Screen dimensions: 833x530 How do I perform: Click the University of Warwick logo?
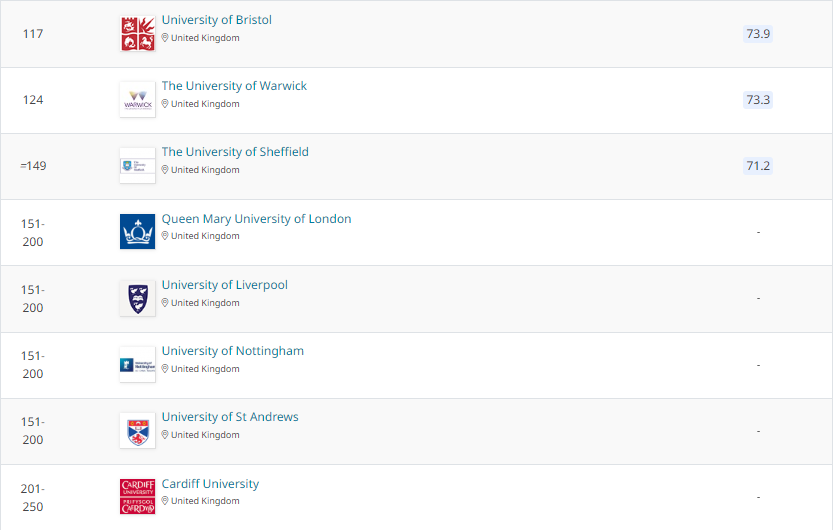[x=137, y=100]
